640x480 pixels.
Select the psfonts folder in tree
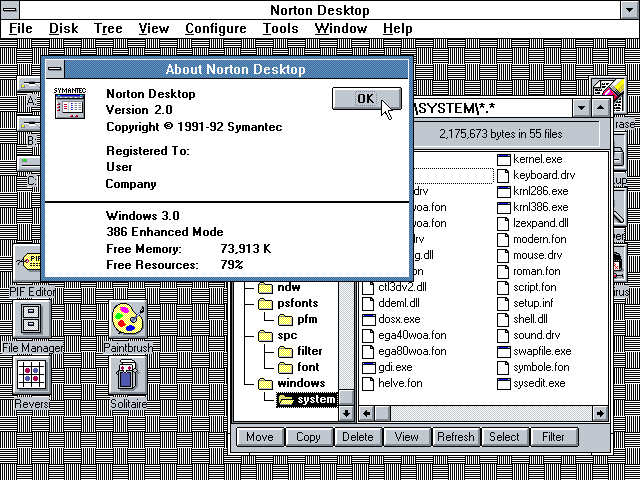point(288,303)
